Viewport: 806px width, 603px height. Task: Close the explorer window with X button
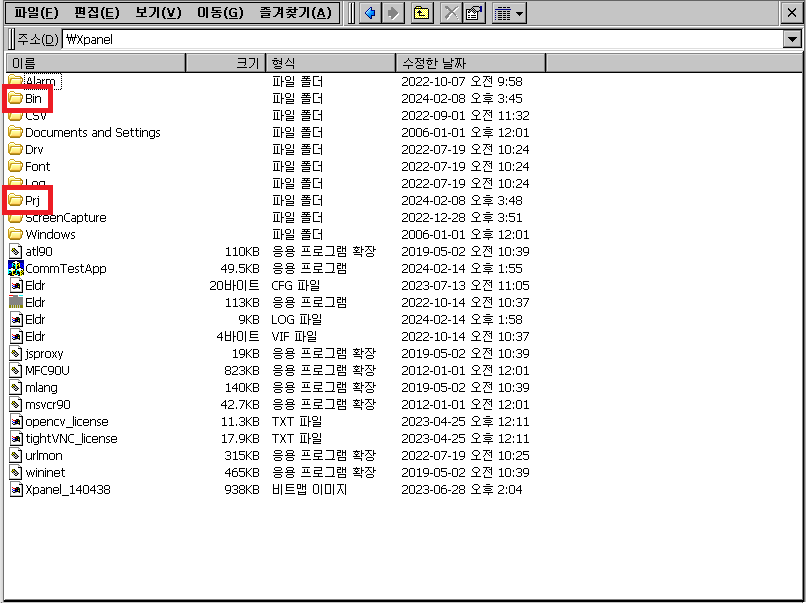(x=792, y=13)
